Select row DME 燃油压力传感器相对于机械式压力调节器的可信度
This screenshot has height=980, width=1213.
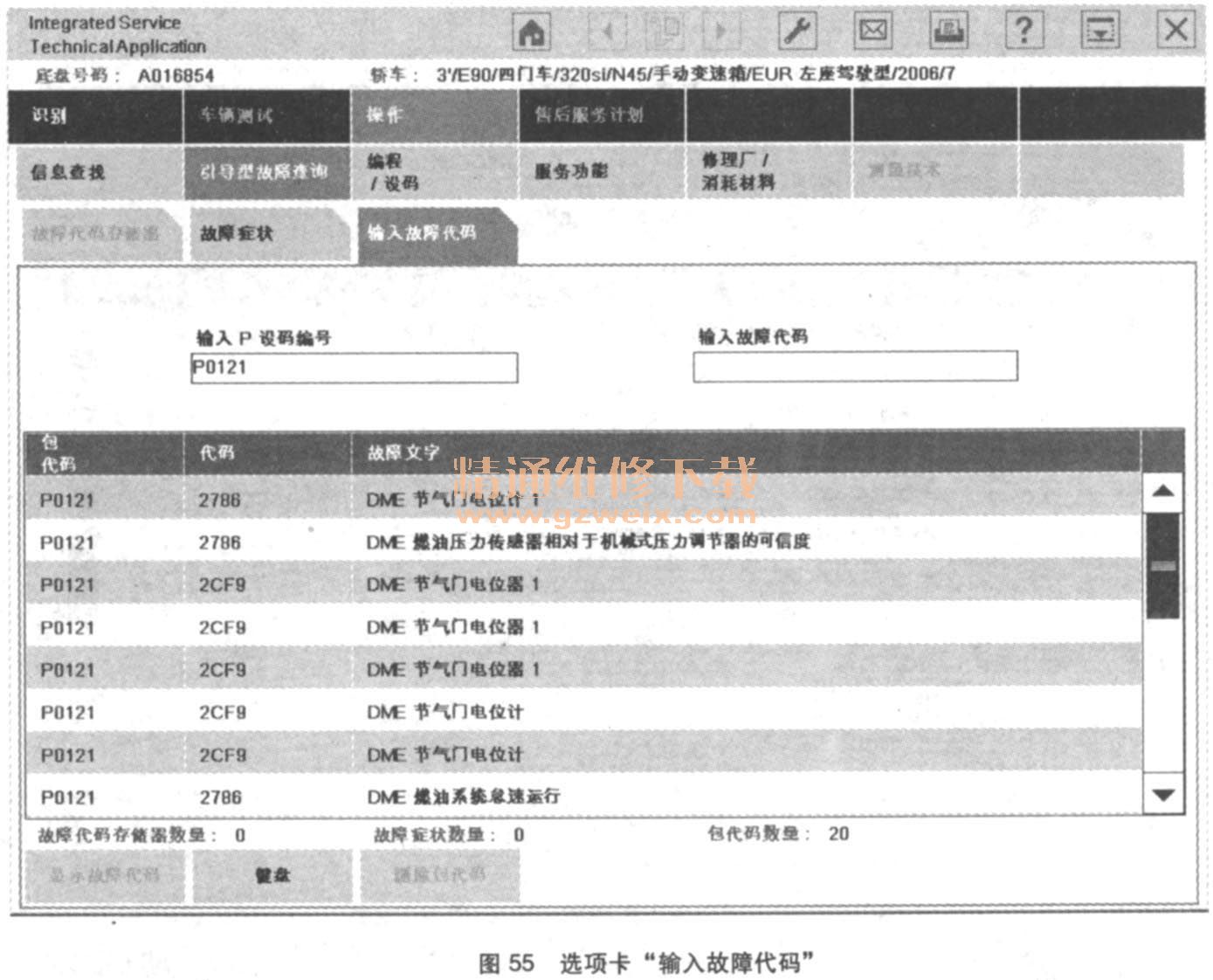coord(582,542)
